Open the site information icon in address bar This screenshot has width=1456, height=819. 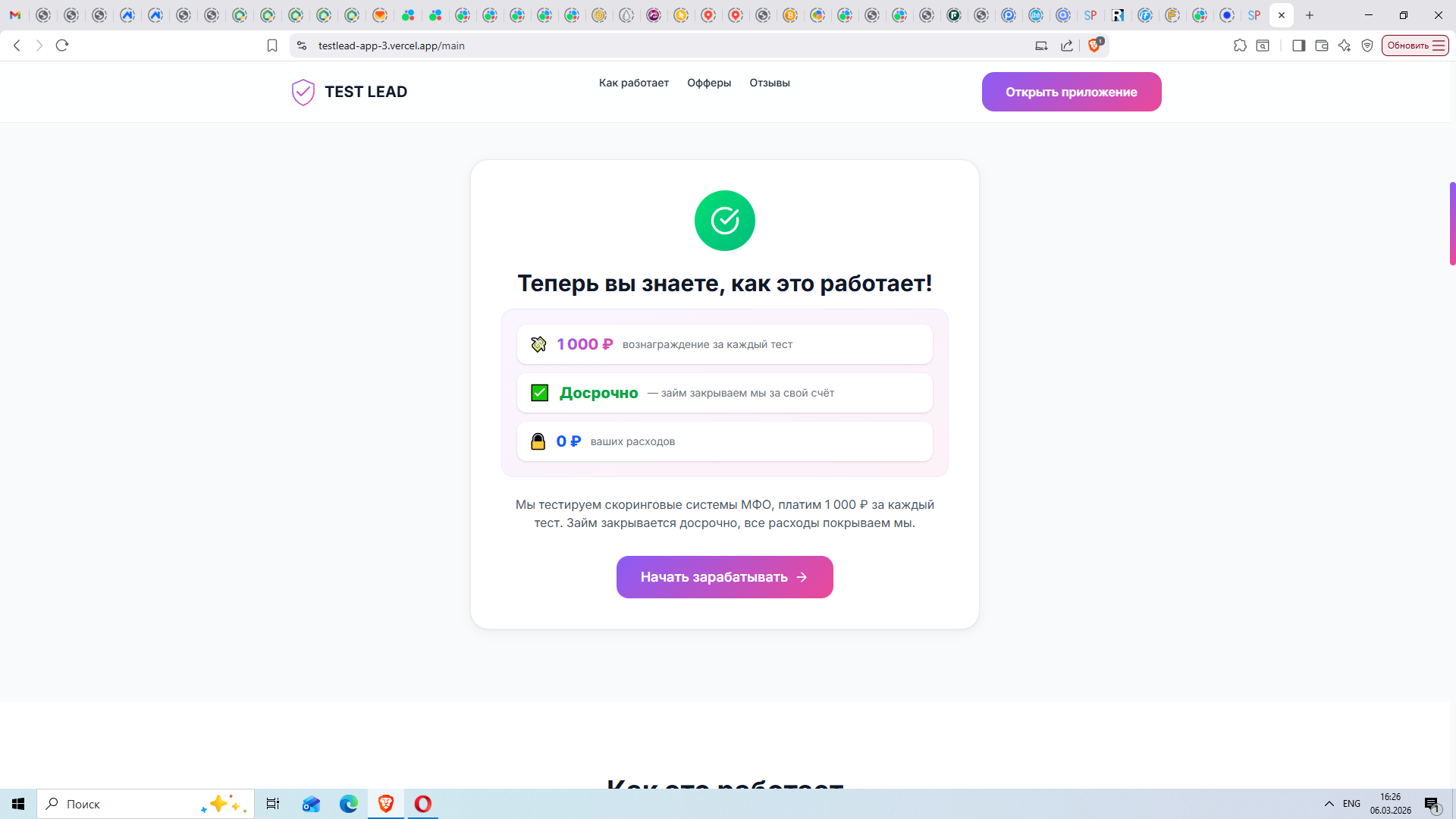302,45
